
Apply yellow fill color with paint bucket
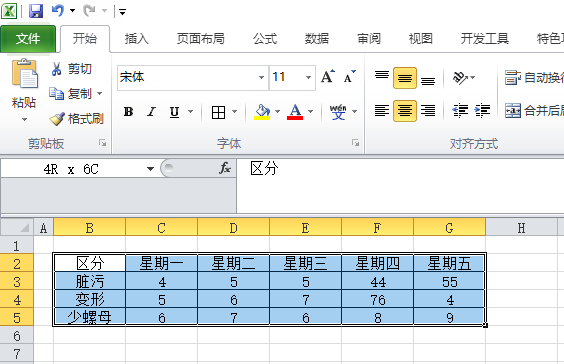262,112
